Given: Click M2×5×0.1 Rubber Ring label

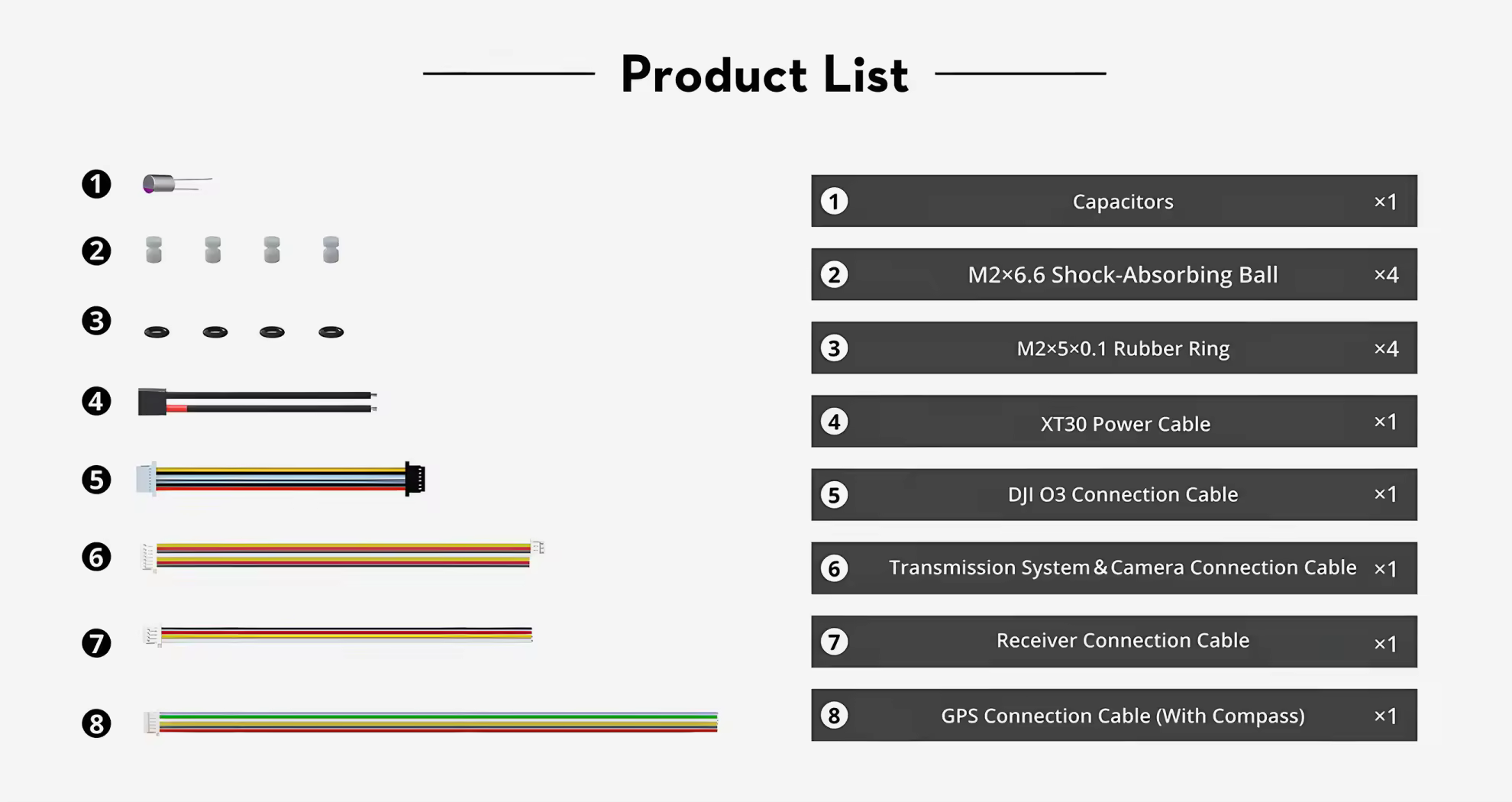Looking at the screenshot, I should click(1123, 348).
